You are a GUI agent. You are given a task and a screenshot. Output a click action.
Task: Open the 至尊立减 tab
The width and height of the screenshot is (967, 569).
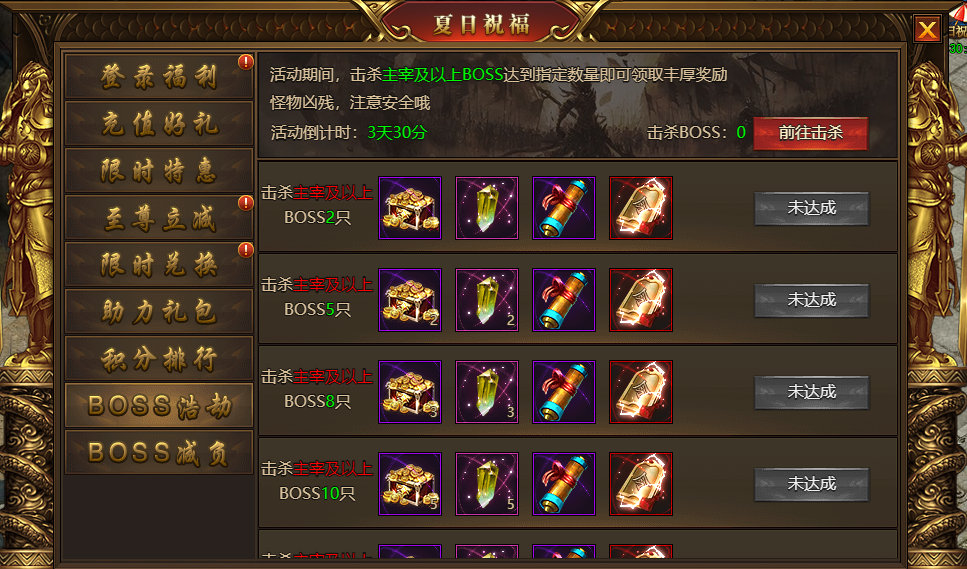coord(159,218)
